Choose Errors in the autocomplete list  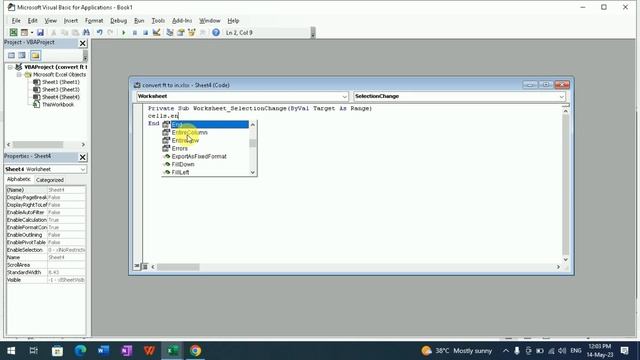coord(205,149)
